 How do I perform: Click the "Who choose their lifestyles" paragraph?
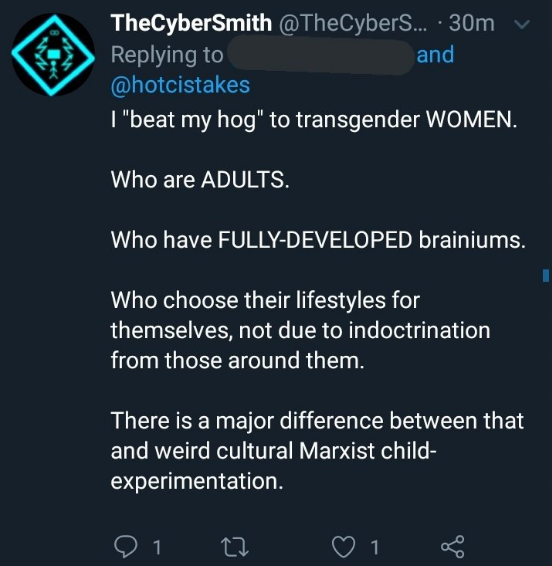tap(300, 330)
